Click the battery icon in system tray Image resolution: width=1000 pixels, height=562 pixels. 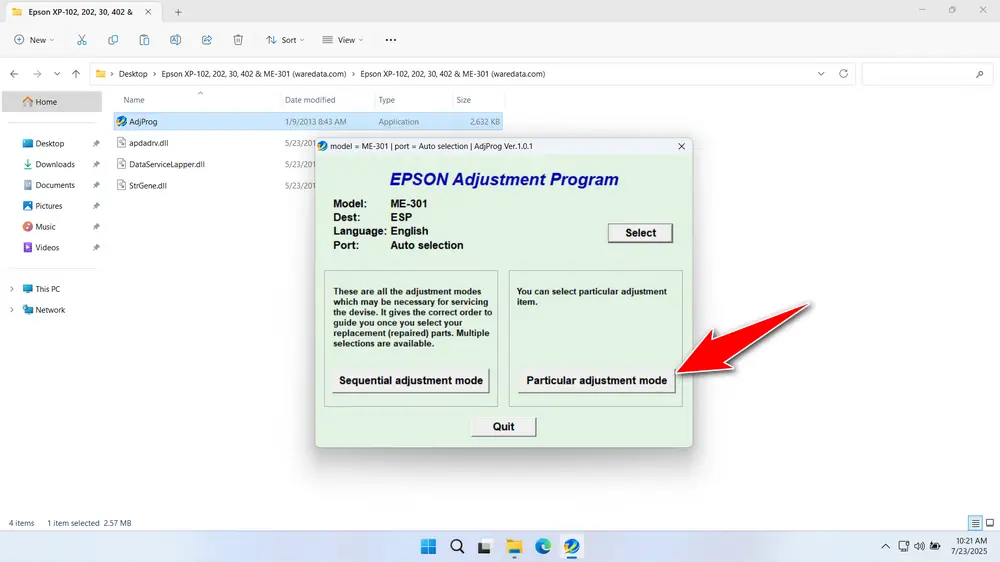point(935,547)
